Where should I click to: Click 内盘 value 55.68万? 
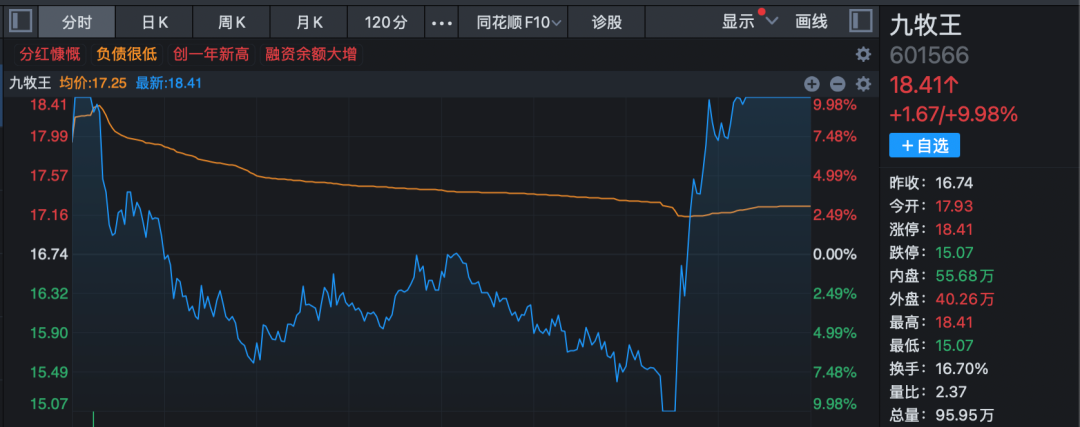pyautogui.click(x=965, y=276)
